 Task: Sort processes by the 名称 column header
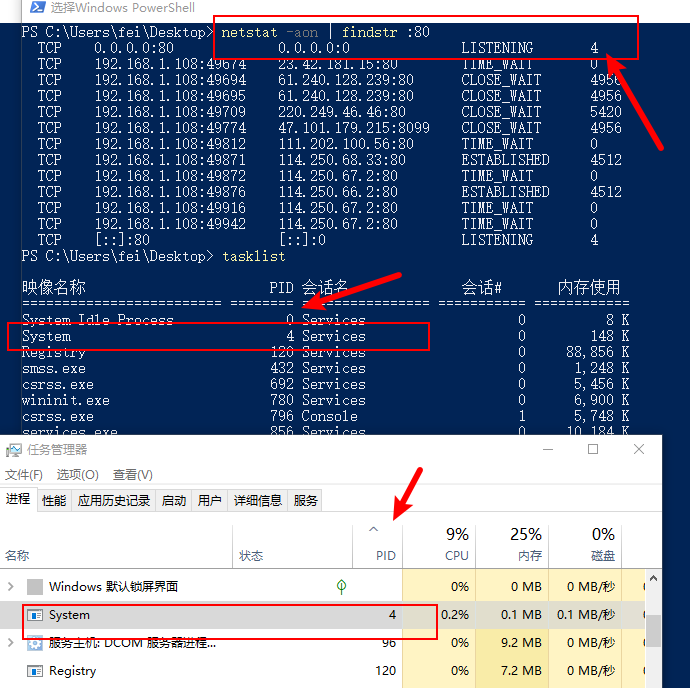116,546
